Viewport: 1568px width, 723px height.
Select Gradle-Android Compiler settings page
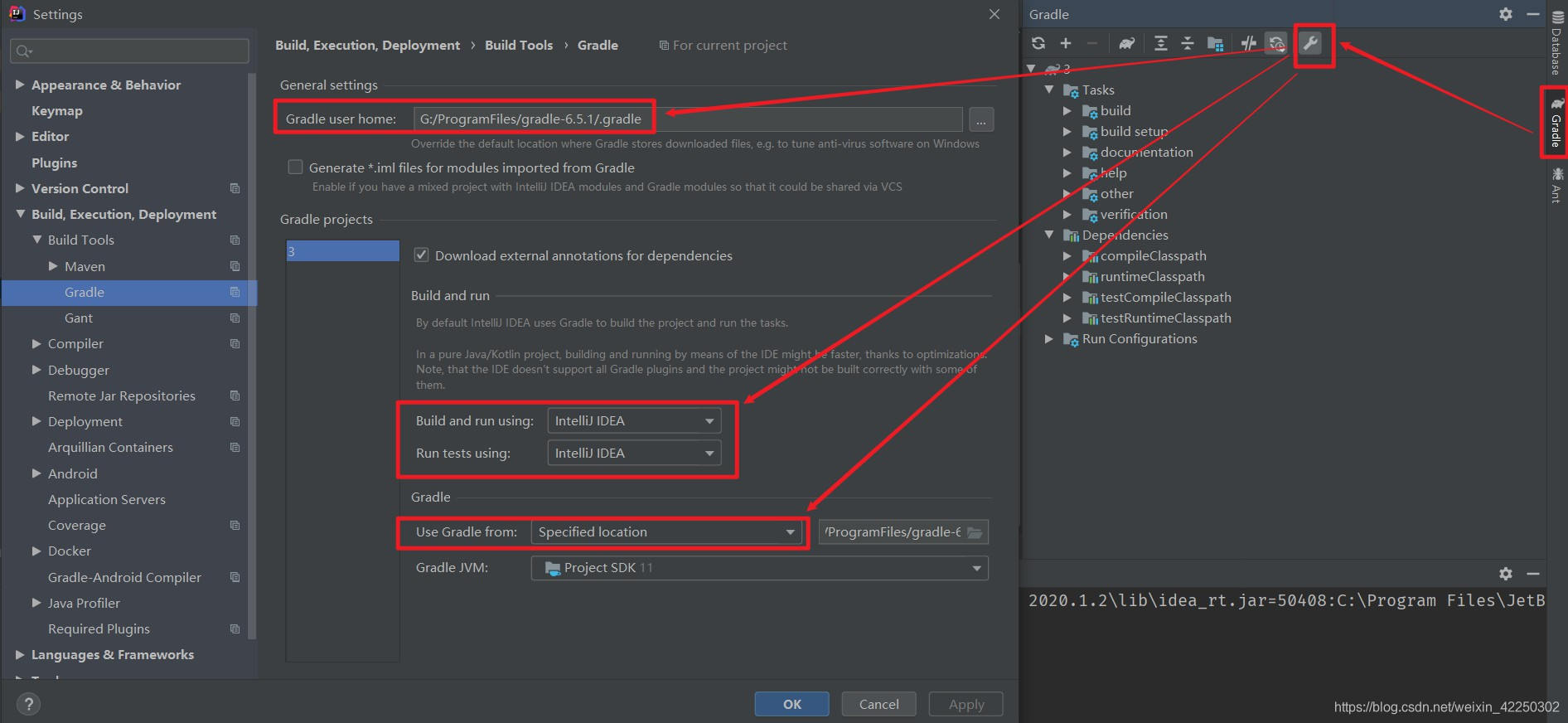pos(124,577)
